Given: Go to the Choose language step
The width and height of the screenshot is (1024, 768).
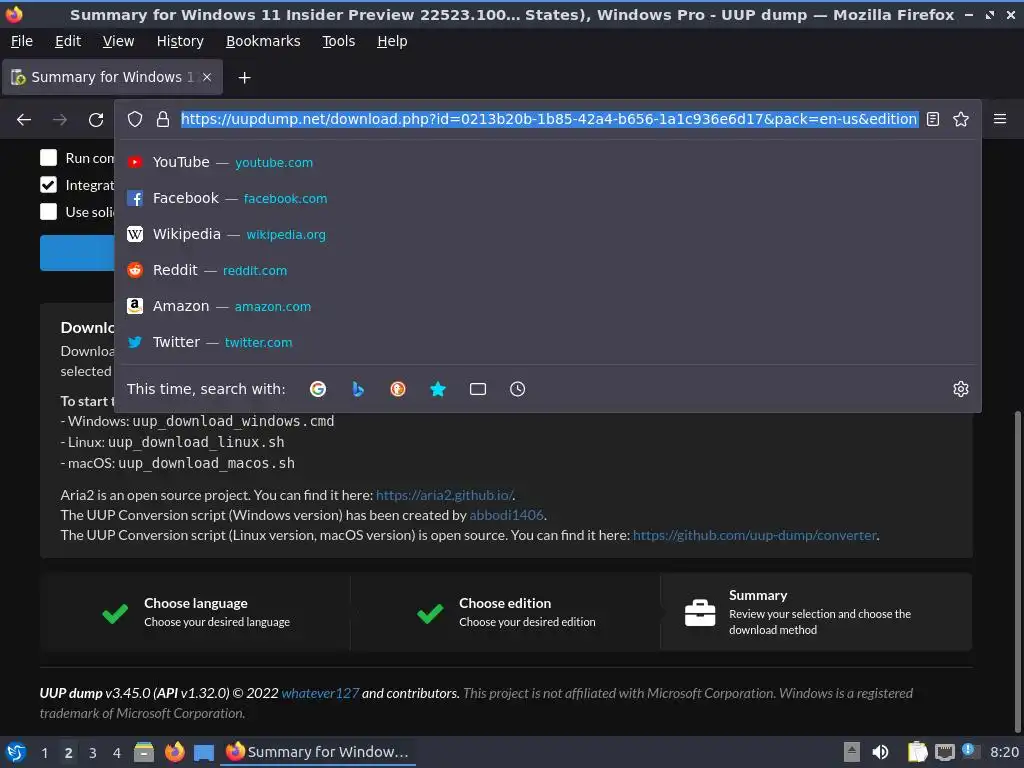Looking at the screenshot, I should [195, 612].
